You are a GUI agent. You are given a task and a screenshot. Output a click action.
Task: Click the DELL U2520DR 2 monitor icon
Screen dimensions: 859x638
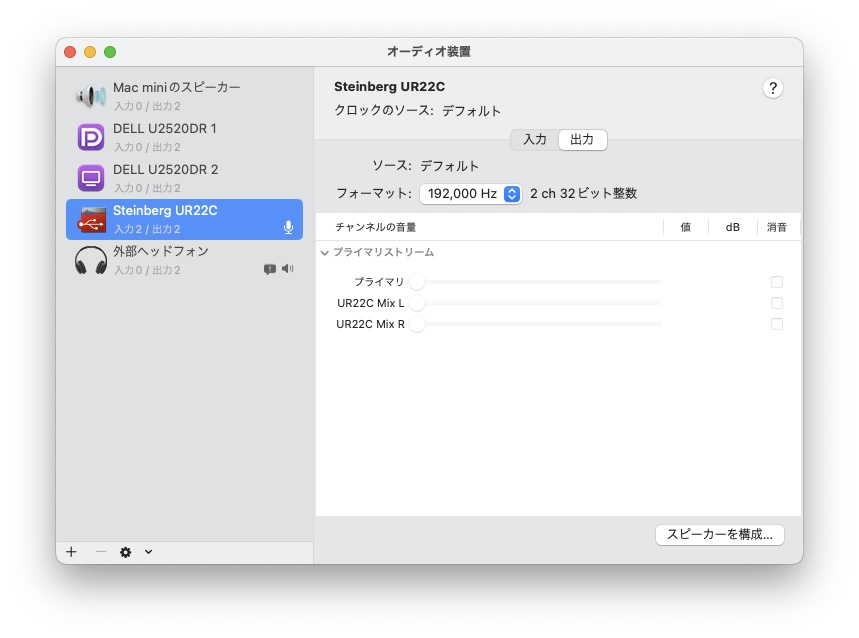point(90,178)
